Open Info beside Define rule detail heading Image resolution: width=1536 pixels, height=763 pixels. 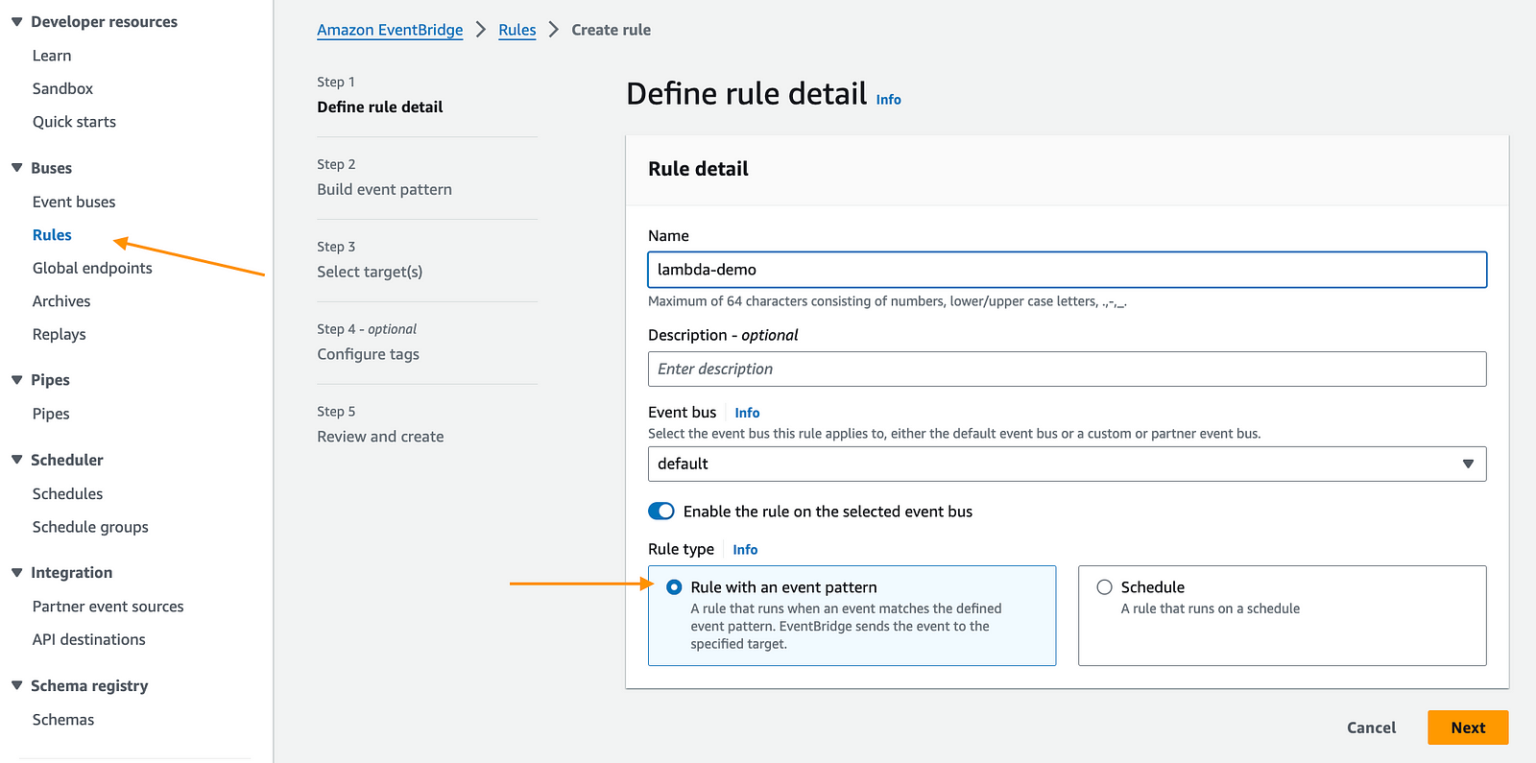click(888, 99)
